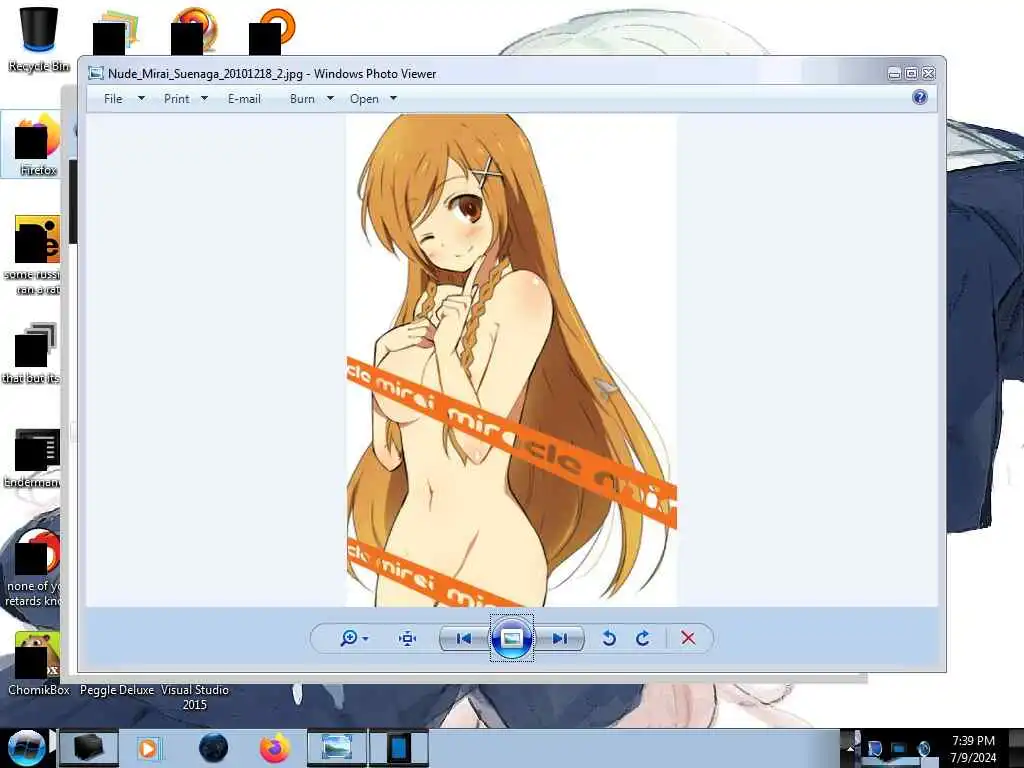Screen dimensions: 1024x768
Task: Expand the Print dropdown arrow
Action: [x=204, y=99]
